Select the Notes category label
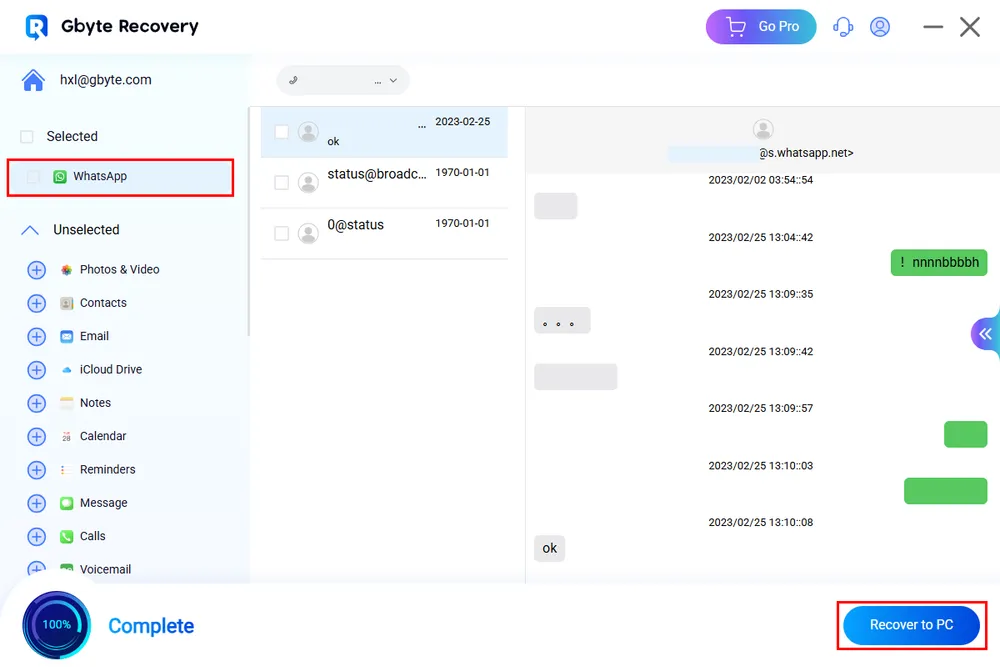This screenshot has height=667, width=1000. coord(95,403)
